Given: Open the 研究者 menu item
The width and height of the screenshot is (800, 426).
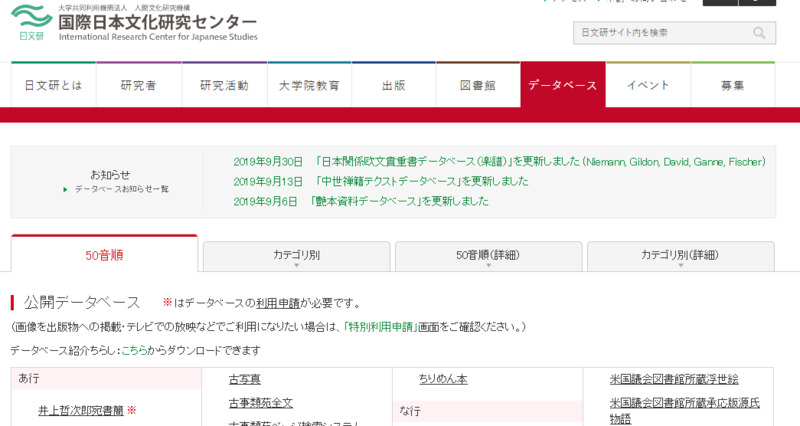Looking at the screenshot, I should [138, 86].
